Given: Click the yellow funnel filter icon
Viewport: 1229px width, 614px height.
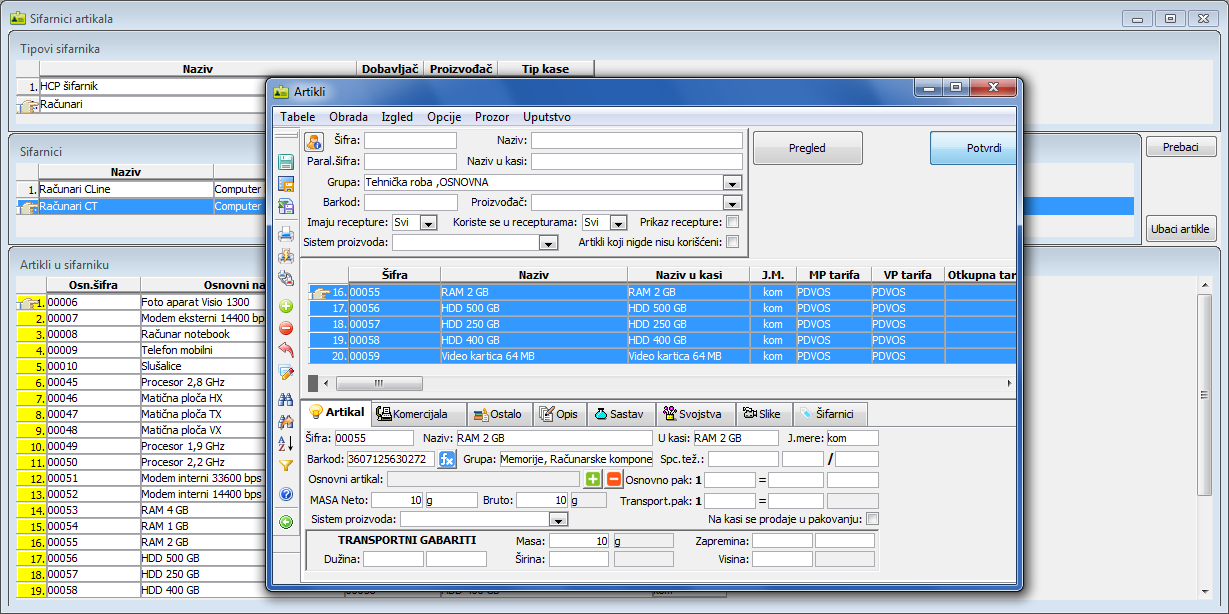Looking at the screenshot, I should coord(286,465).
